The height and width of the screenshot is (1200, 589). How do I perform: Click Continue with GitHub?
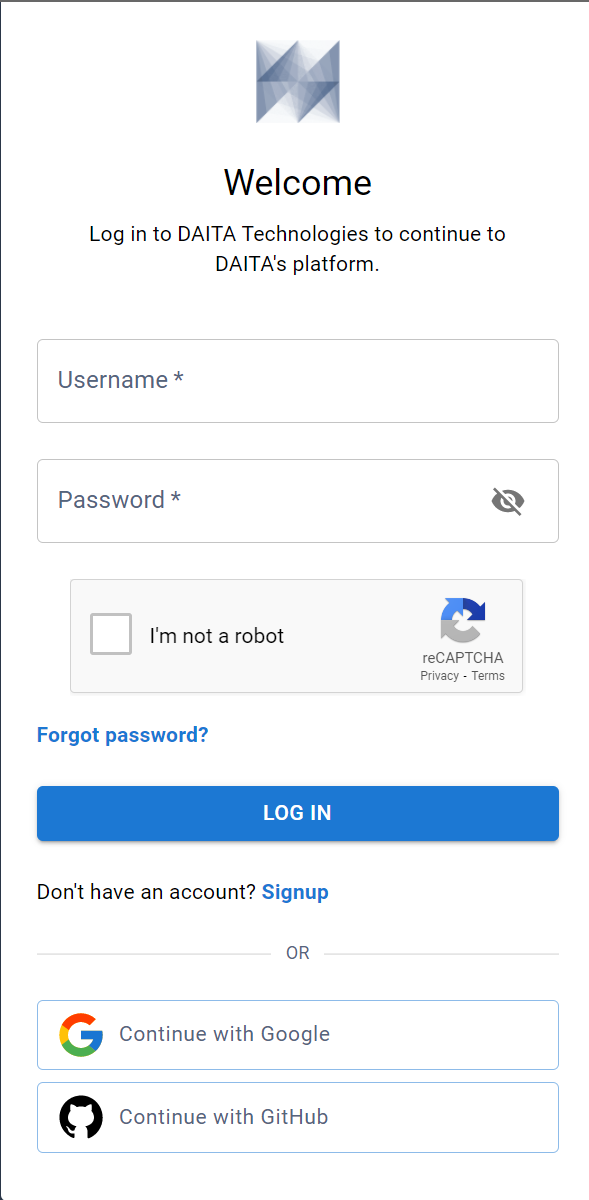pyautogui.click(x=297, y=1117)
